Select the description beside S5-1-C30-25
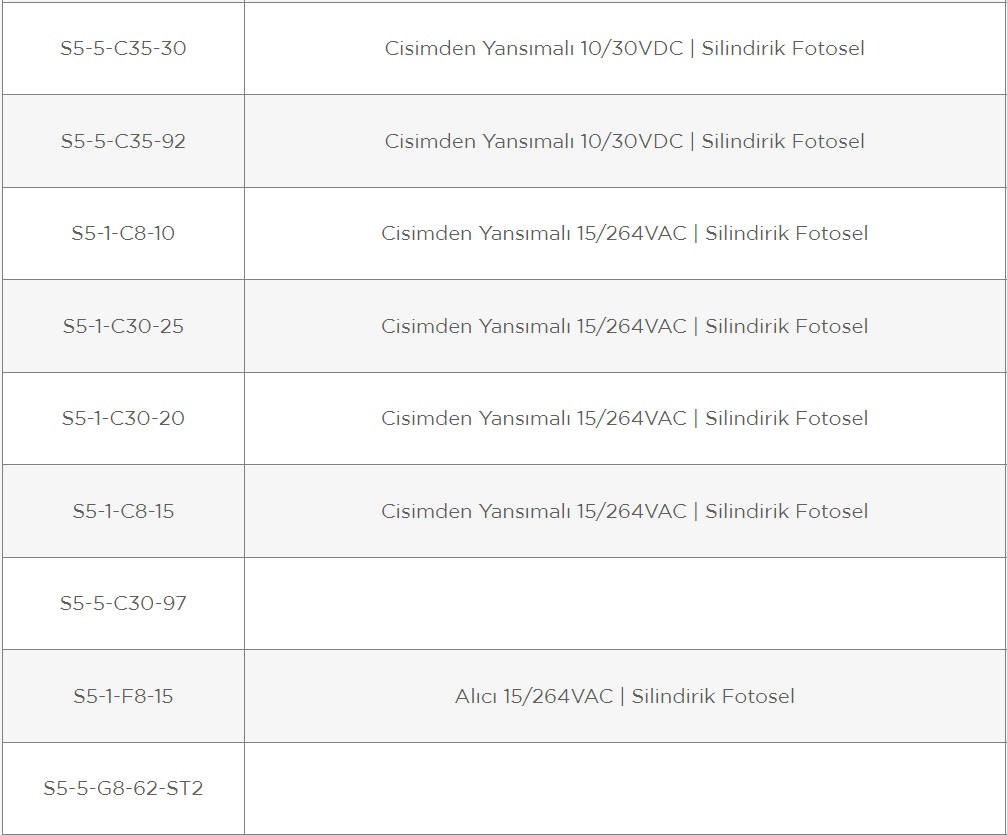The width and height of the screenshot is (1007, 835). point(624,326)
